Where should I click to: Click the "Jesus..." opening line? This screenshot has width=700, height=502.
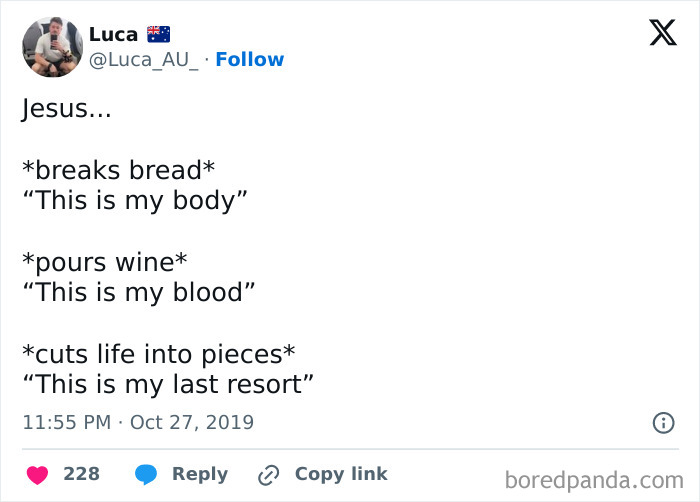pos(66,109)
